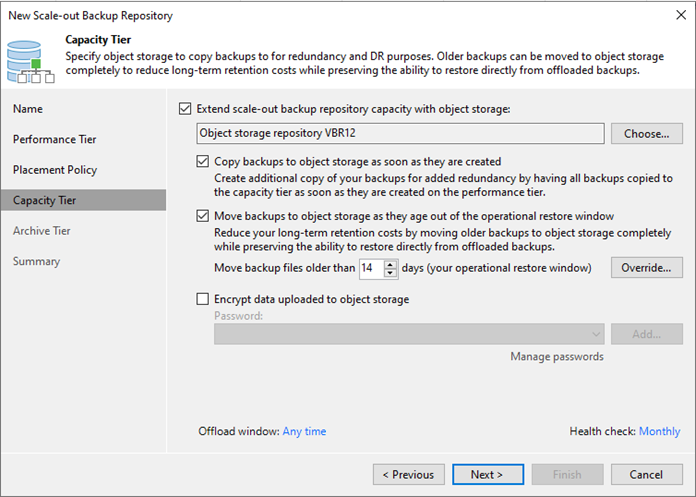This screenshot has width=696, height=497.
Task: Open the Placement Policy step
Action: click(55, 170)
